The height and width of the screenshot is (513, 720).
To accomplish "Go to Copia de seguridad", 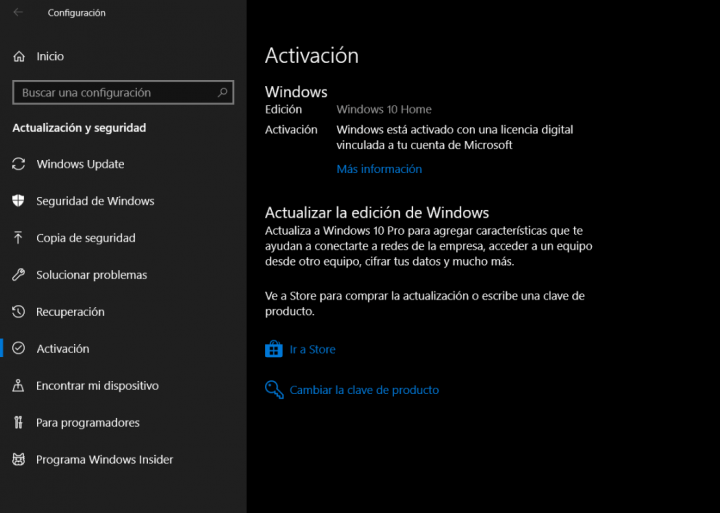I will (86, 238).
